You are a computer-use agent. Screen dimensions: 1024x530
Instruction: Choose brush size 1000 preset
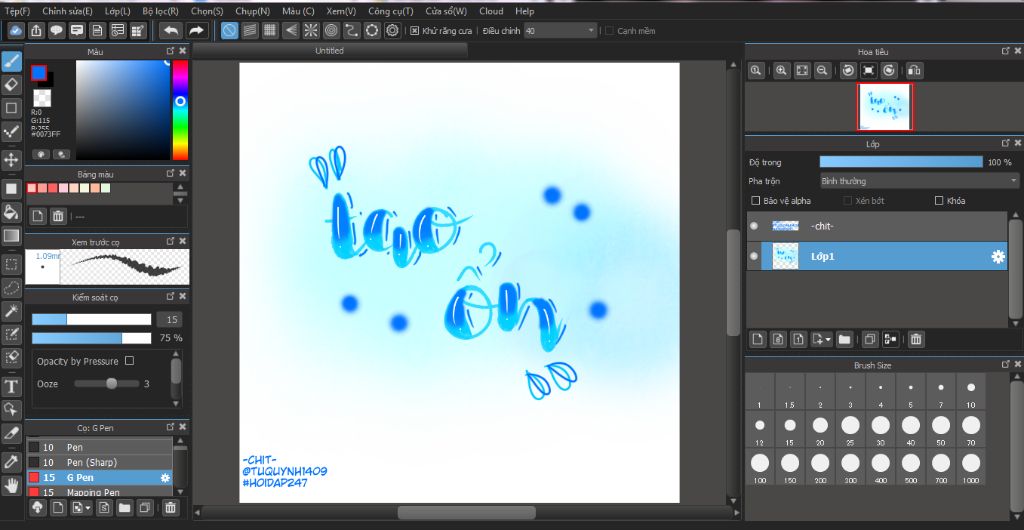coord(971,467)
